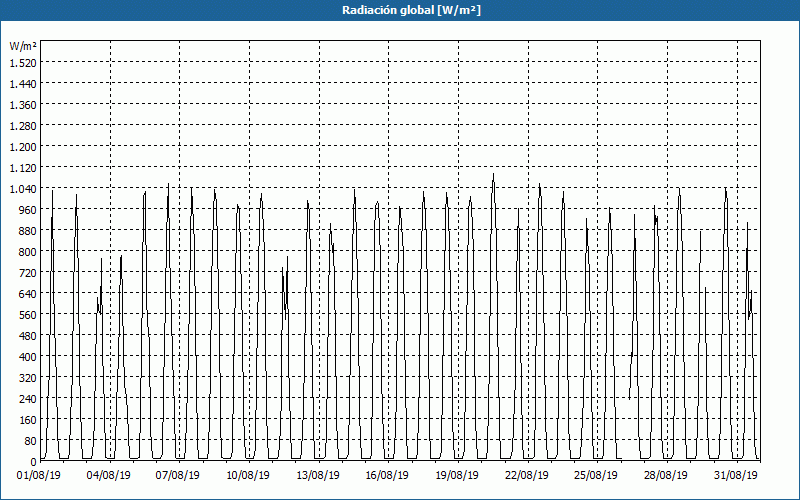Click the 1.120 y-axis value
The height and width of the screenshot is (500, 800).
pos(23,167)
